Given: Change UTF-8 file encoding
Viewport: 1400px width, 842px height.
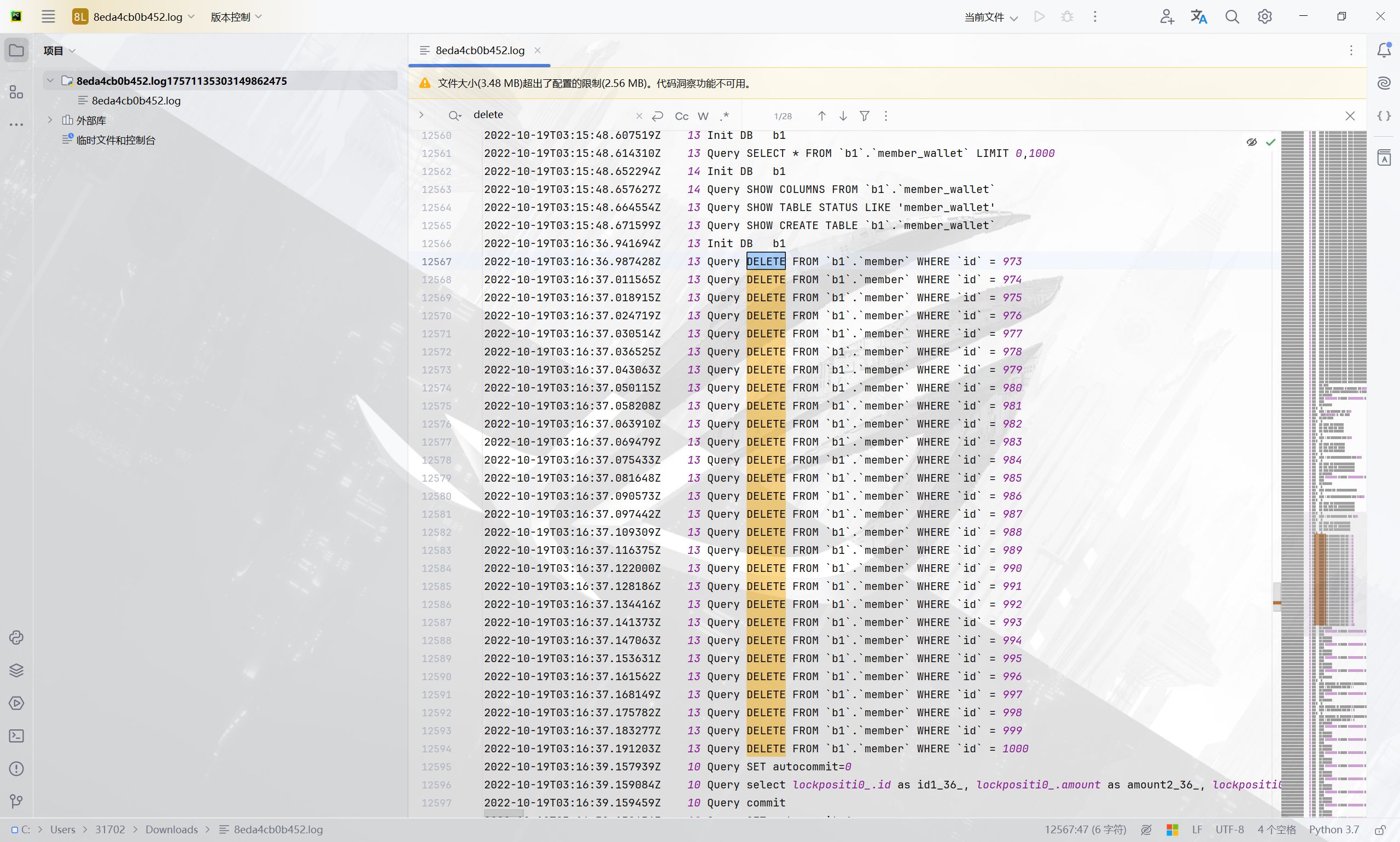Looking at the screenshot, I should [x=1229, y=829].
